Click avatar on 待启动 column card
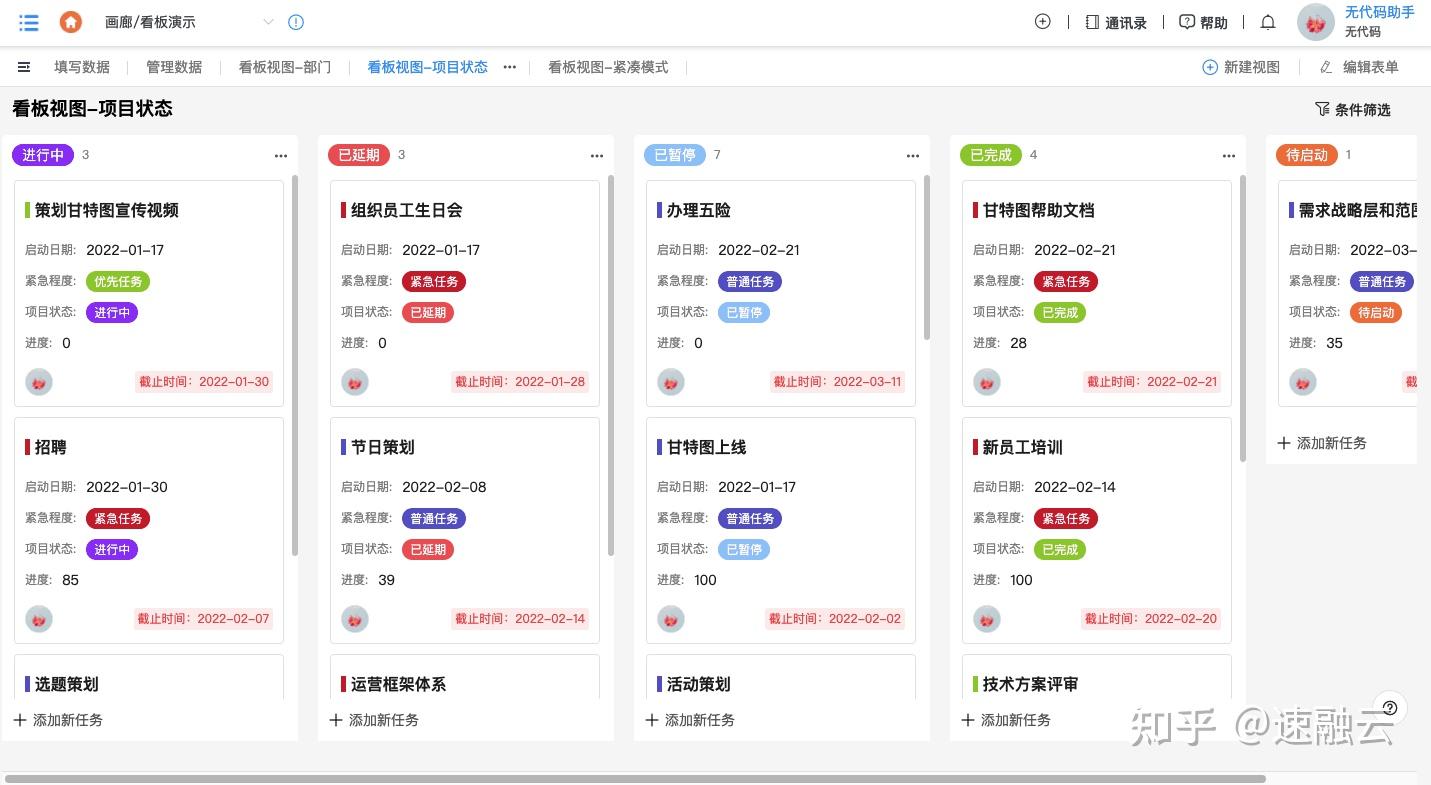Image resolution: width=1431 pixels, height=785 pixels. [1303, 382]
